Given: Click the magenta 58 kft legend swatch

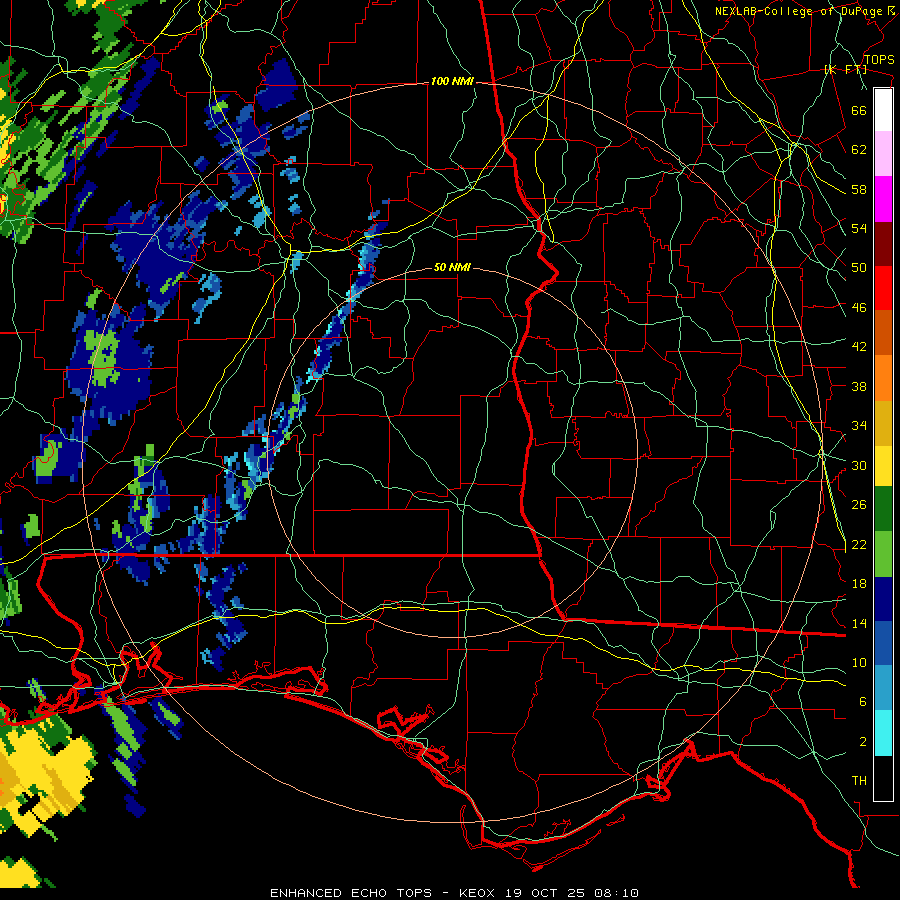Looking at the screenshot, I should point(883,199).
